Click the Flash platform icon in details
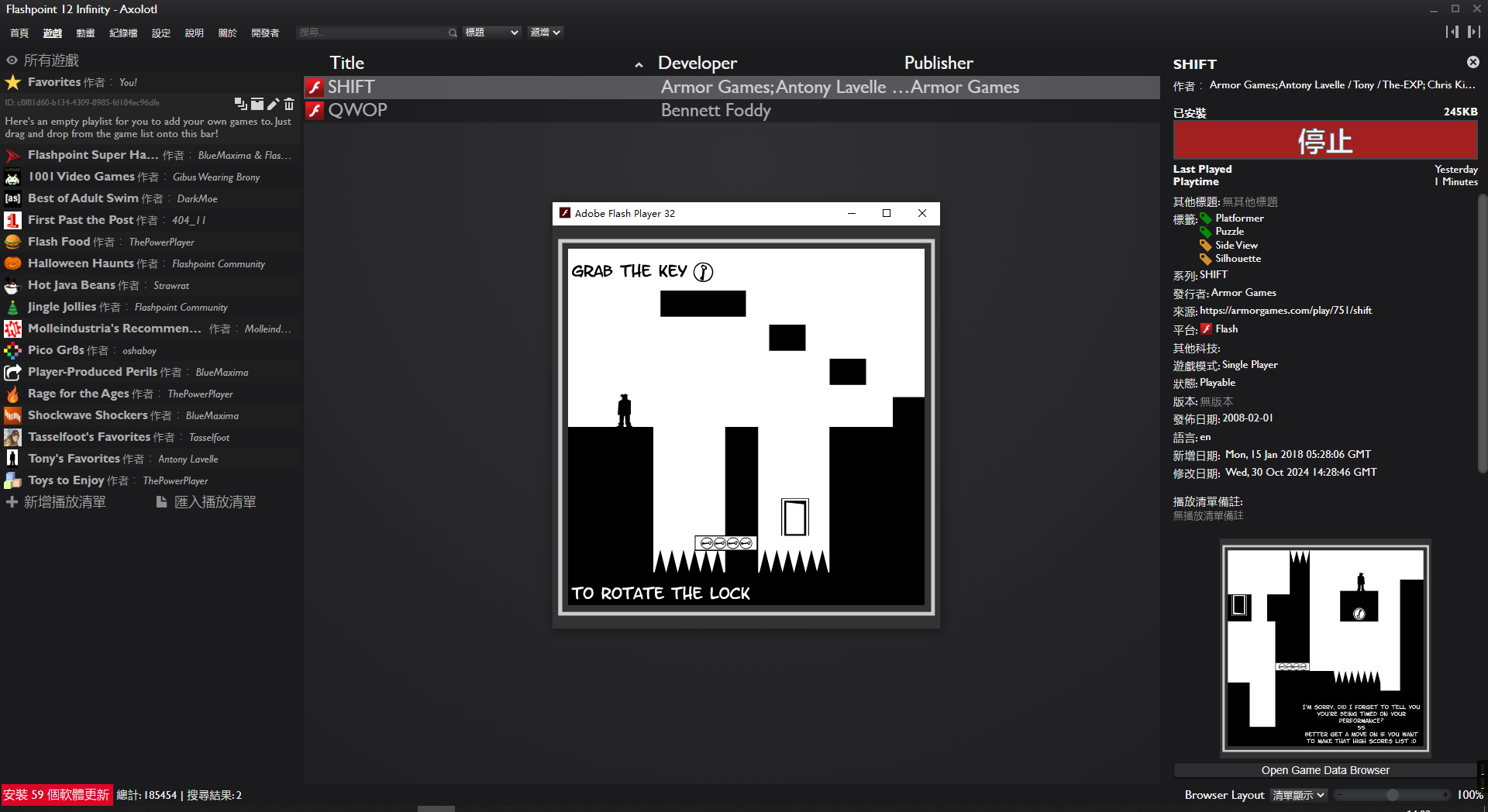The image size is (1488, 812). [1206, 329]
